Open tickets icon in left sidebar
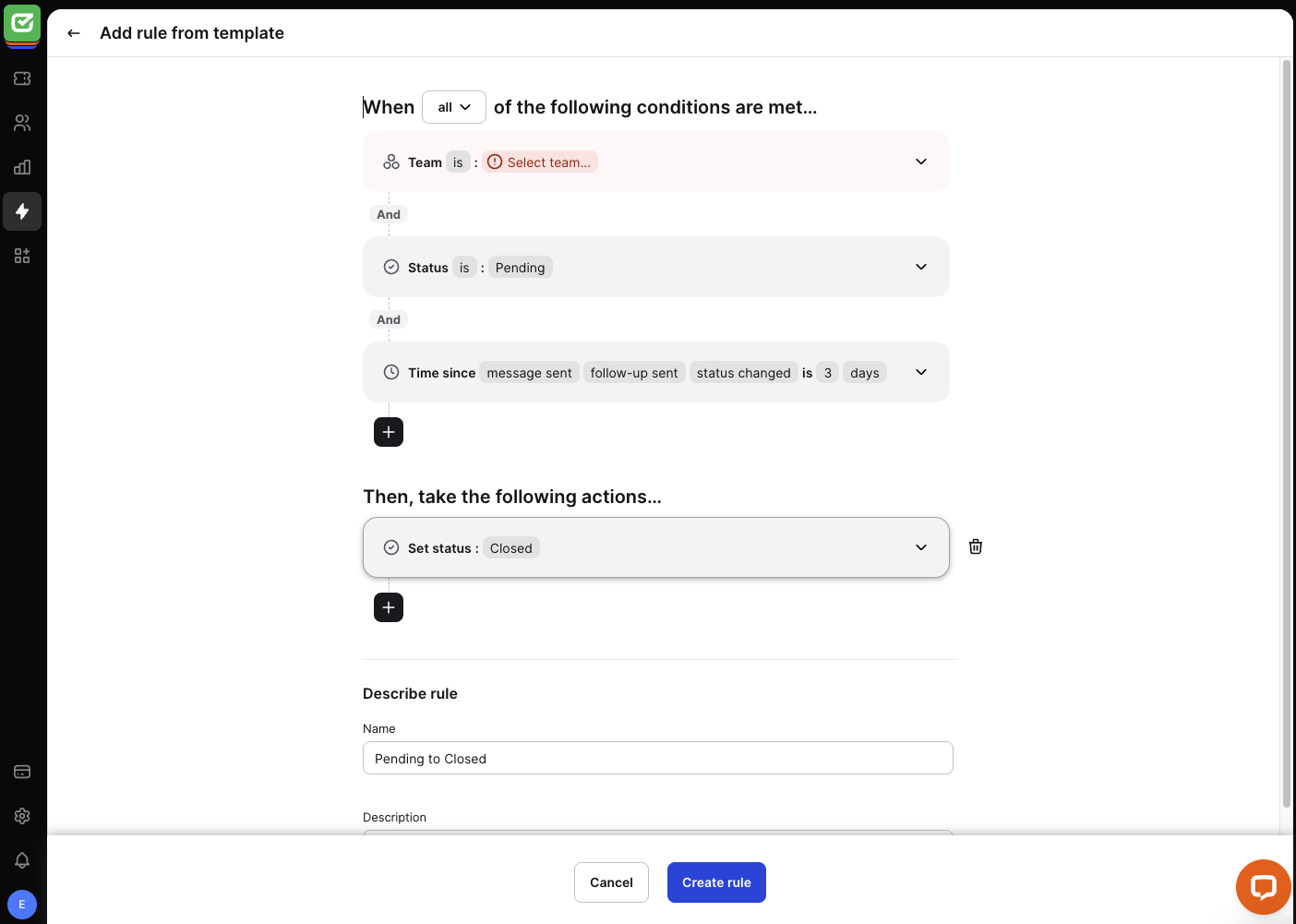This screenshot has width=1296, height=924. pos(22,78)
